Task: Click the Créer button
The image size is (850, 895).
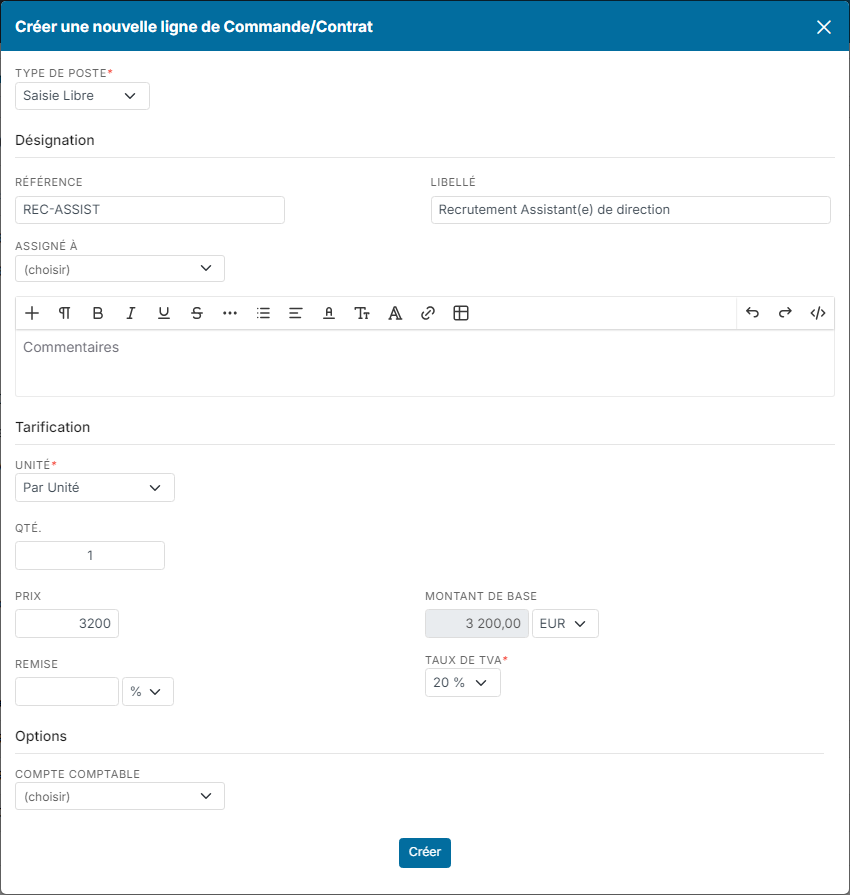Action: (x=425, y=853)
